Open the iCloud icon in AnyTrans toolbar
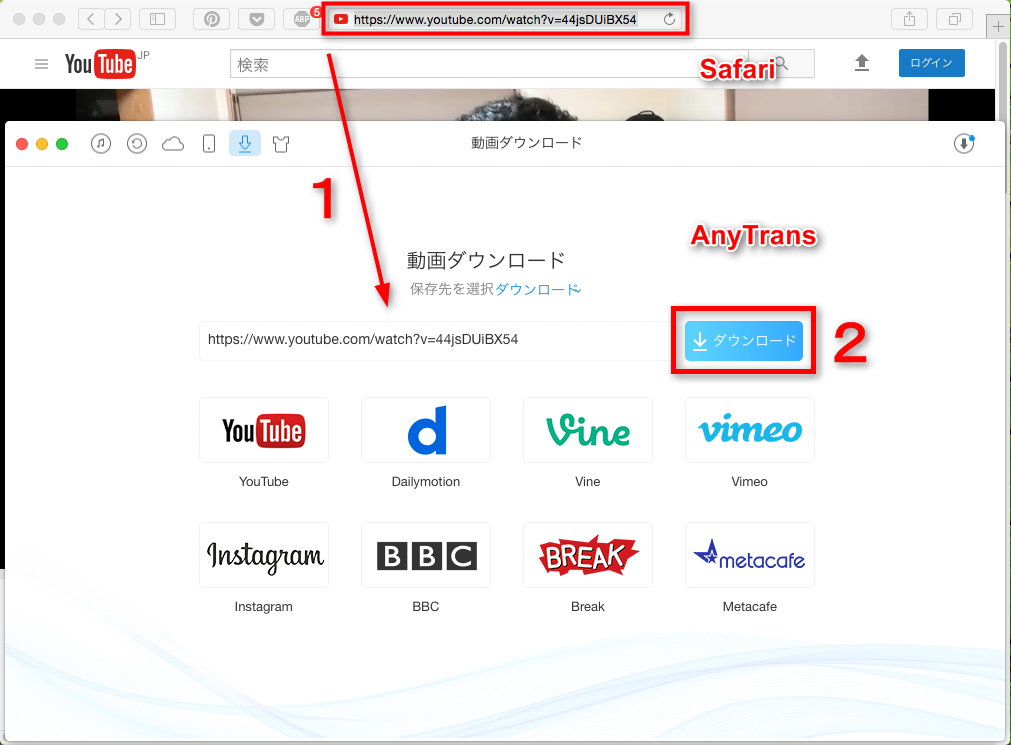Image resolution: width=1011 pixels, height=745 pixels. tap(173, 144)
